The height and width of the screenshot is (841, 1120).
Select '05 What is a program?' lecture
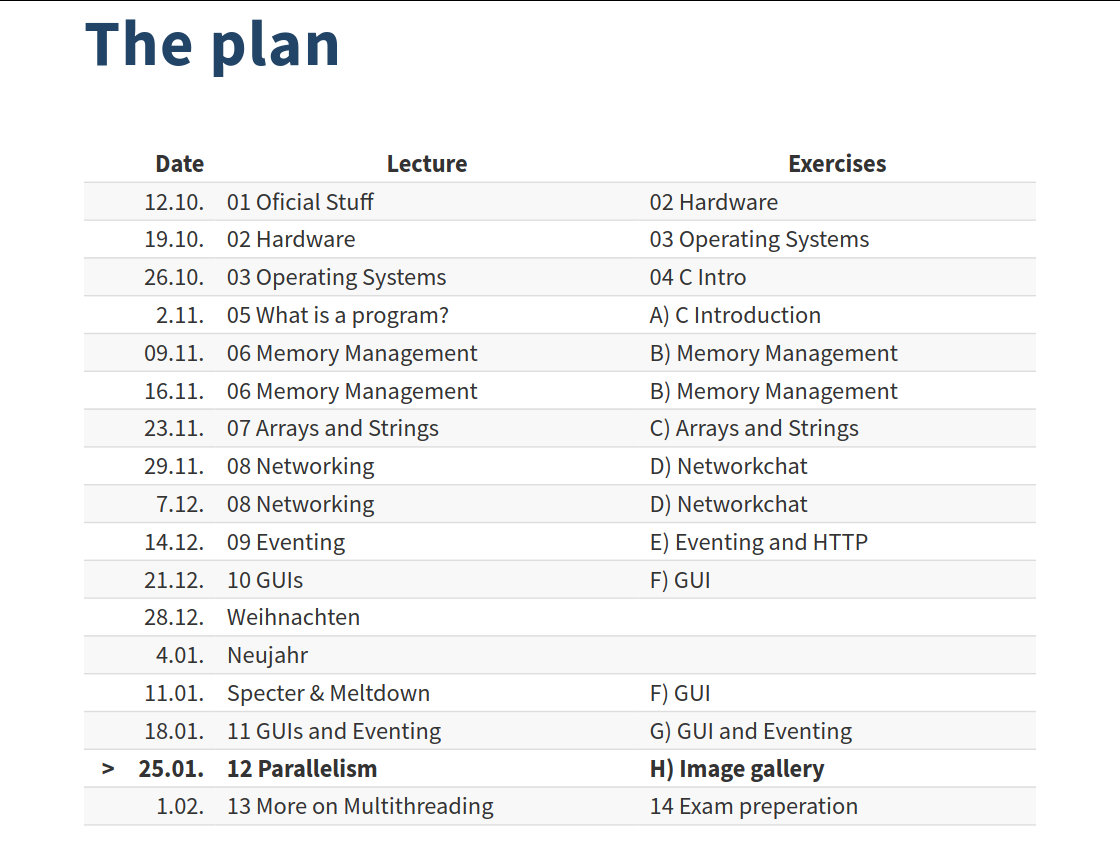click(338, 315)
